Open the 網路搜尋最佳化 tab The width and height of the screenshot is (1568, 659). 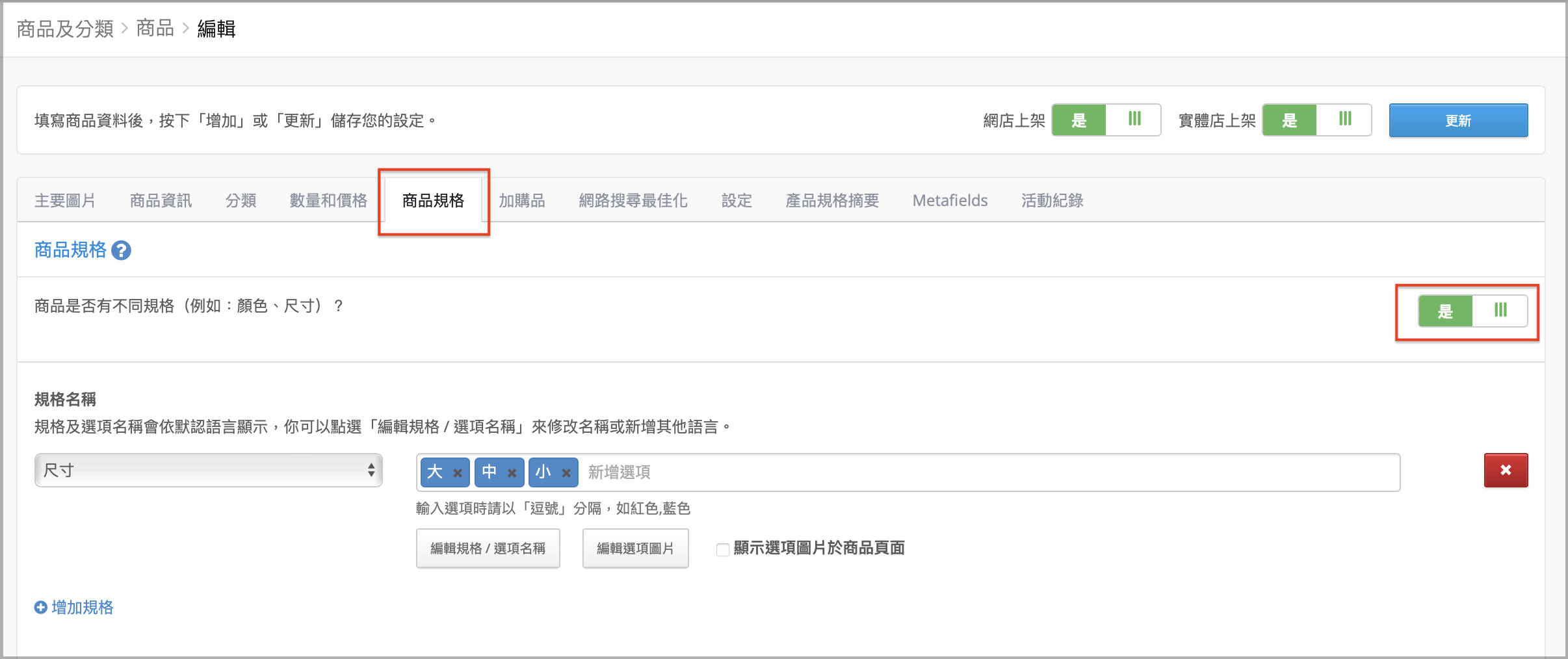633,200
